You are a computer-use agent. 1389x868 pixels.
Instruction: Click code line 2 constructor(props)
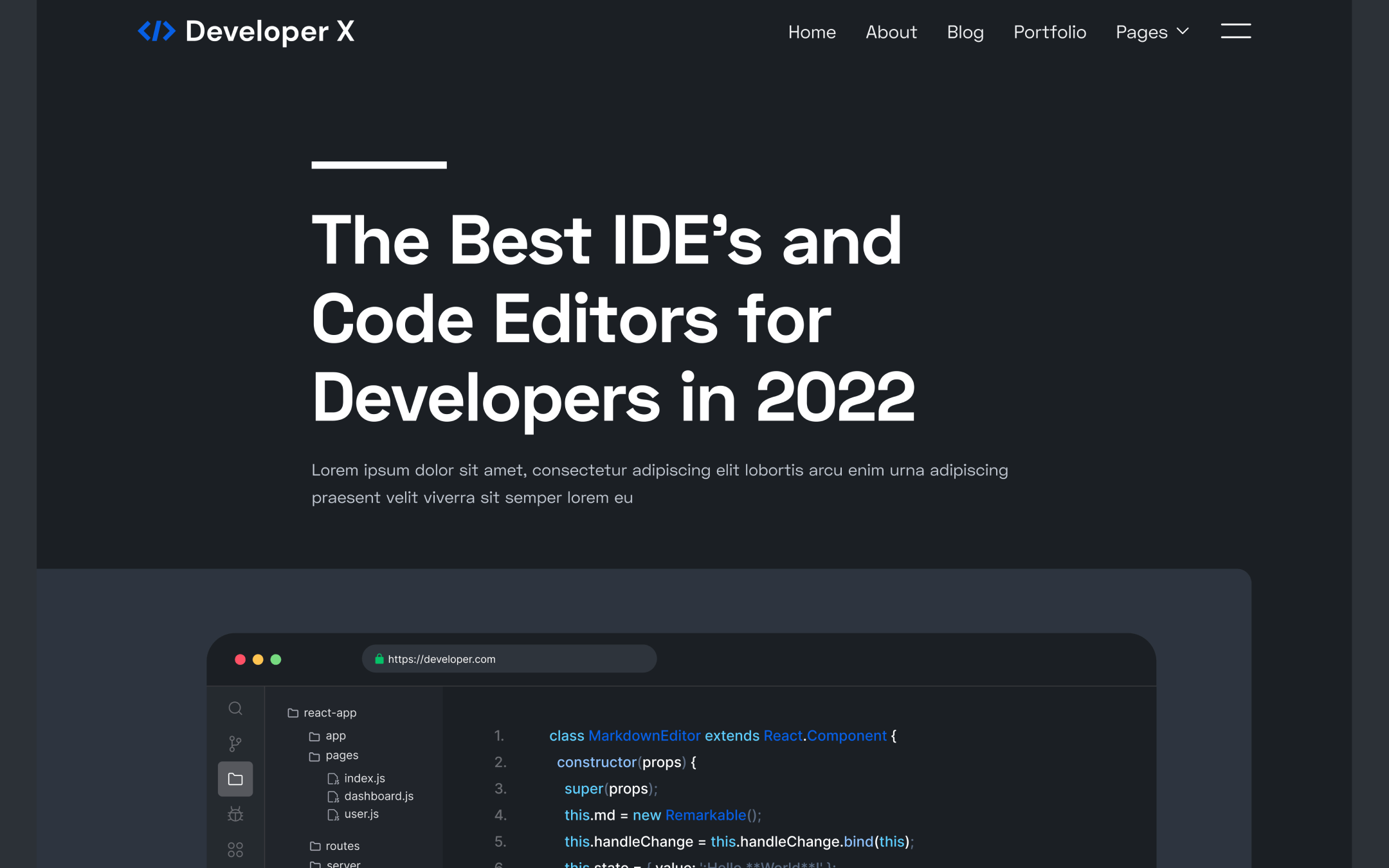click(x=626, y=763)
